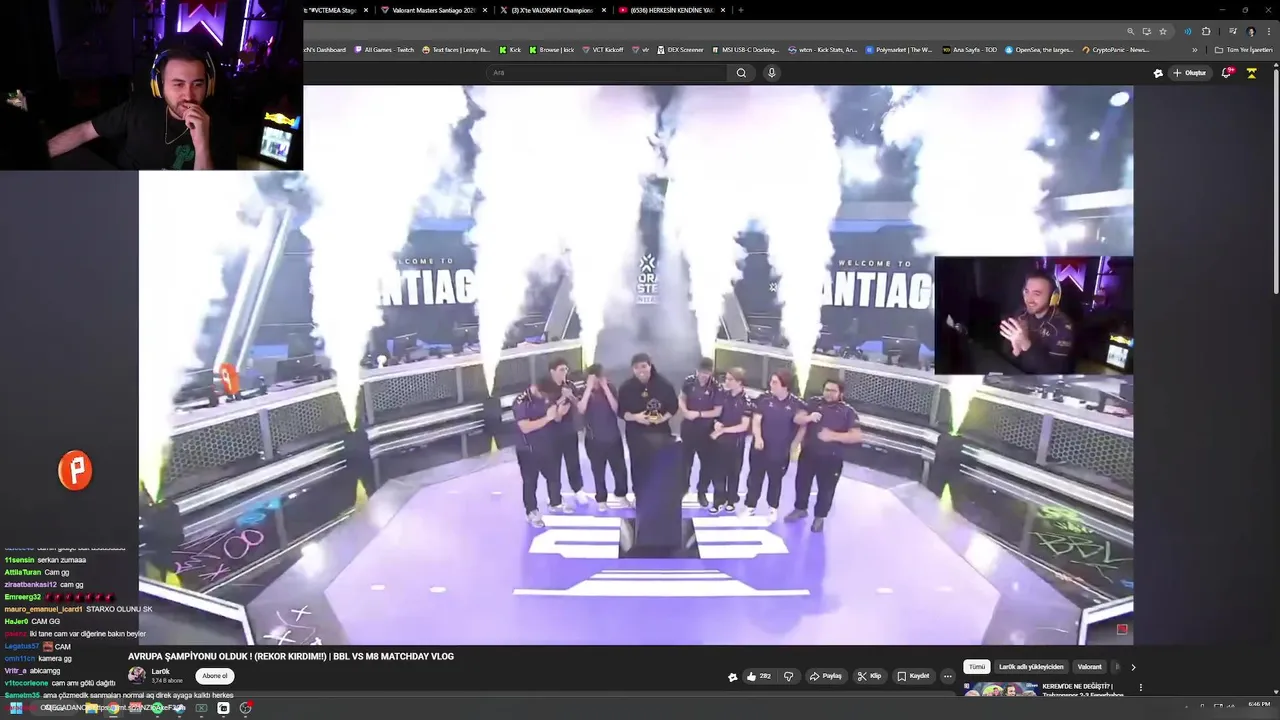
Task: Open YouTube notifications bell
Action: [1227, 73]
